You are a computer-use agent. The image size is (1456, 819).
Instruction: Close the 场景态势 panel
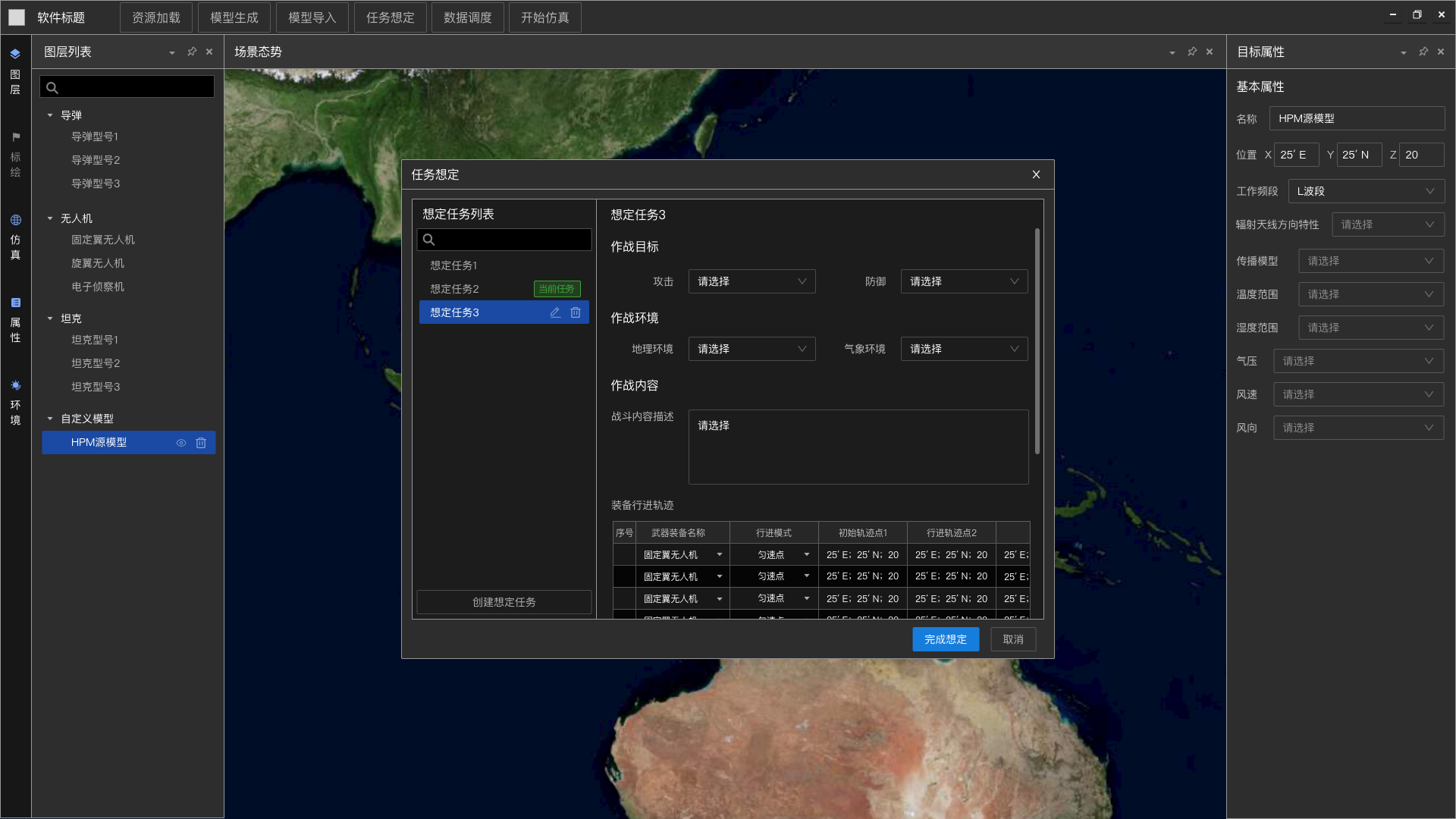tap(1210, 52)
